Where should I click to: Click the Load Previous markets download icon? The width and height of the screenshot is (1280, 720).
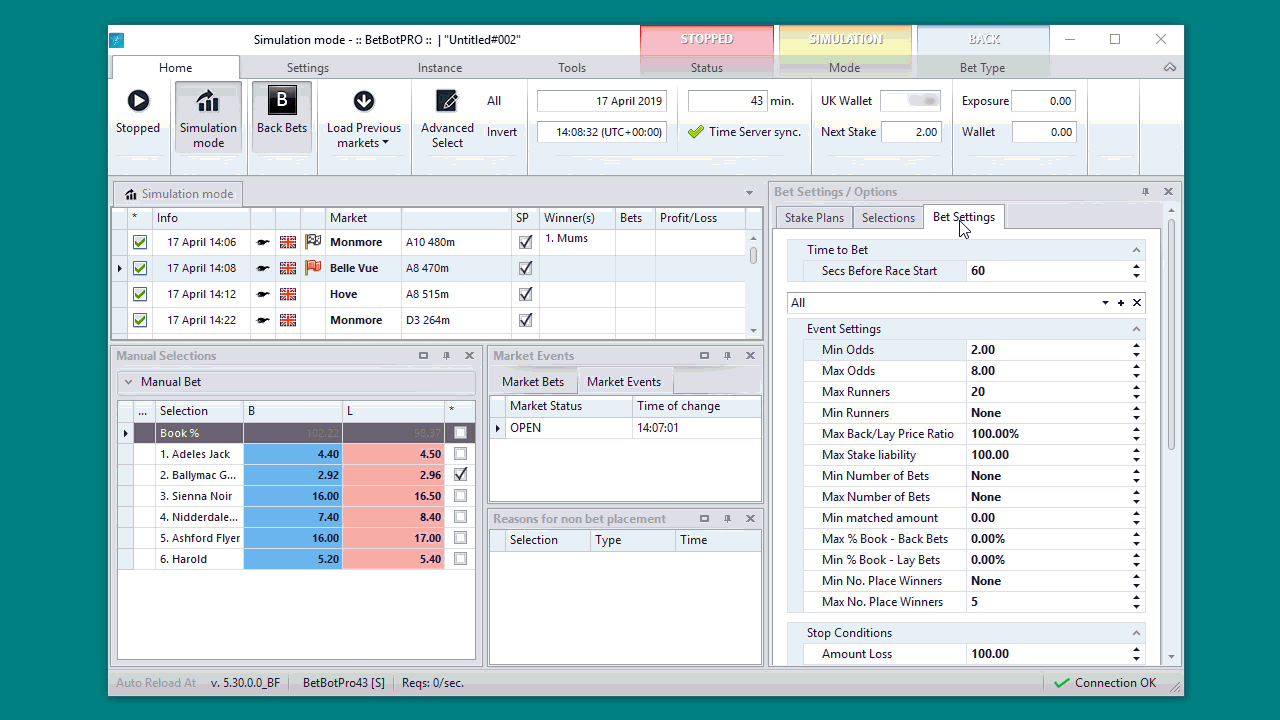[364, 101]
